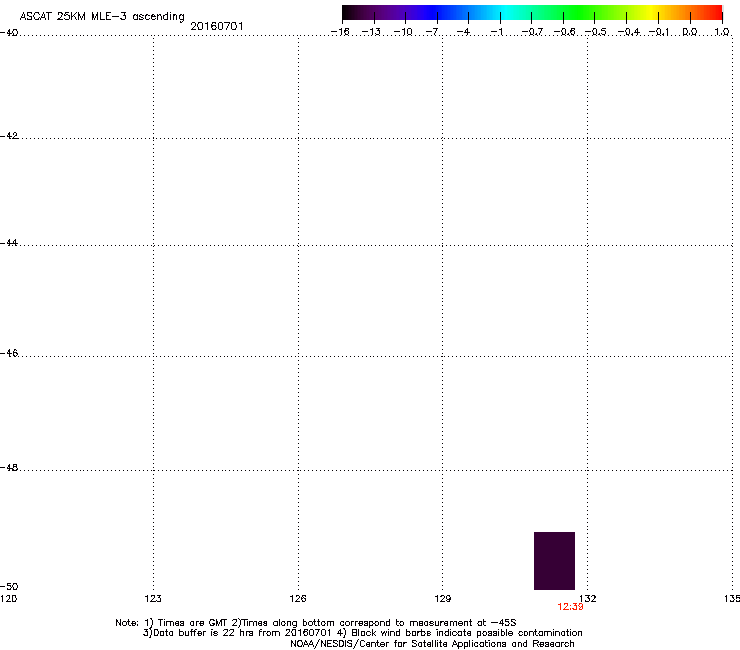
Task: Click the yellow section of the colorbar
Action: [651, 13]
